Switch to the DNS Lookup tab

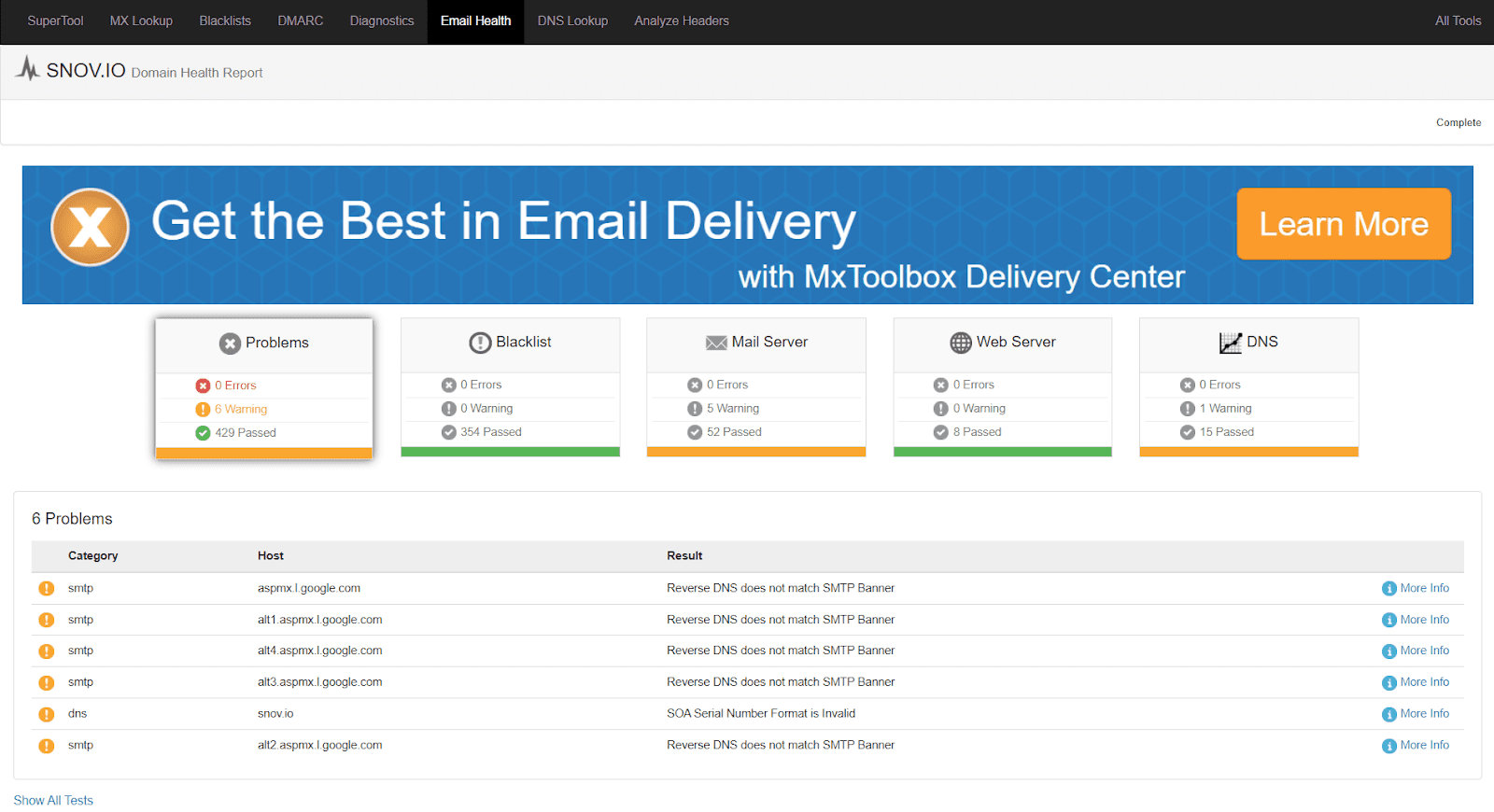572,21
